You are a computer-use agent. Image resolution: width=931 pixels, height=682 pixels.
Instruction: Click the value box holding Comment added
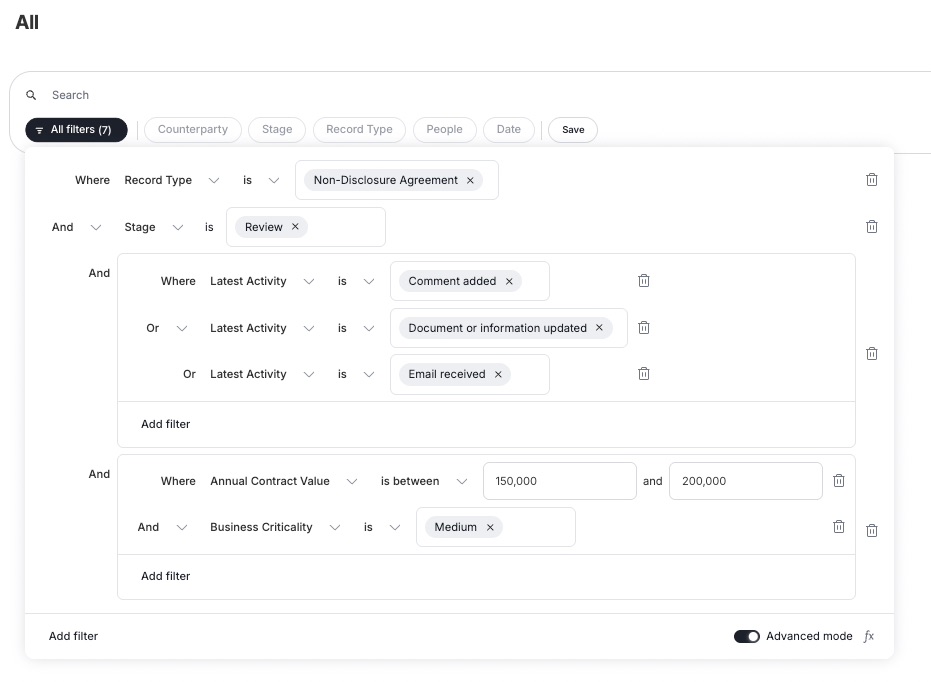pyautogui.click(x=470, y=281)
